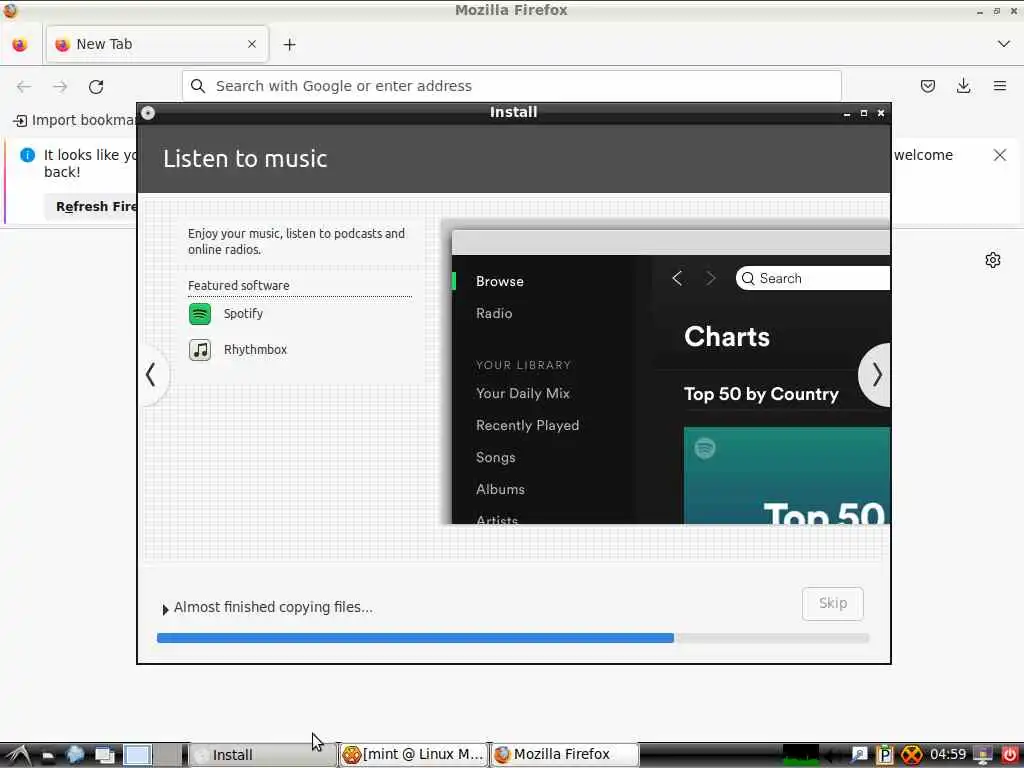This screenshot has width=1024, height=768.
Task: Expand the 'Almost finished copying files' details
Action: (x=165, y=609)
